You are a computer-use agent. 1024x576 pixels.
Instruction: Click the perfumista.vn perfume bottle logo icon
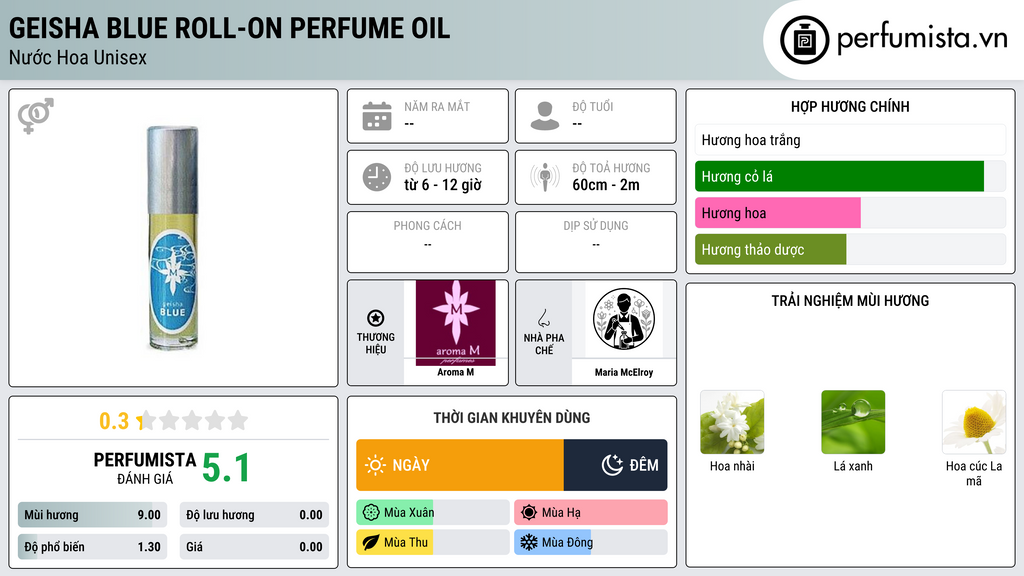pyautogui.click(x=804, y=40)
